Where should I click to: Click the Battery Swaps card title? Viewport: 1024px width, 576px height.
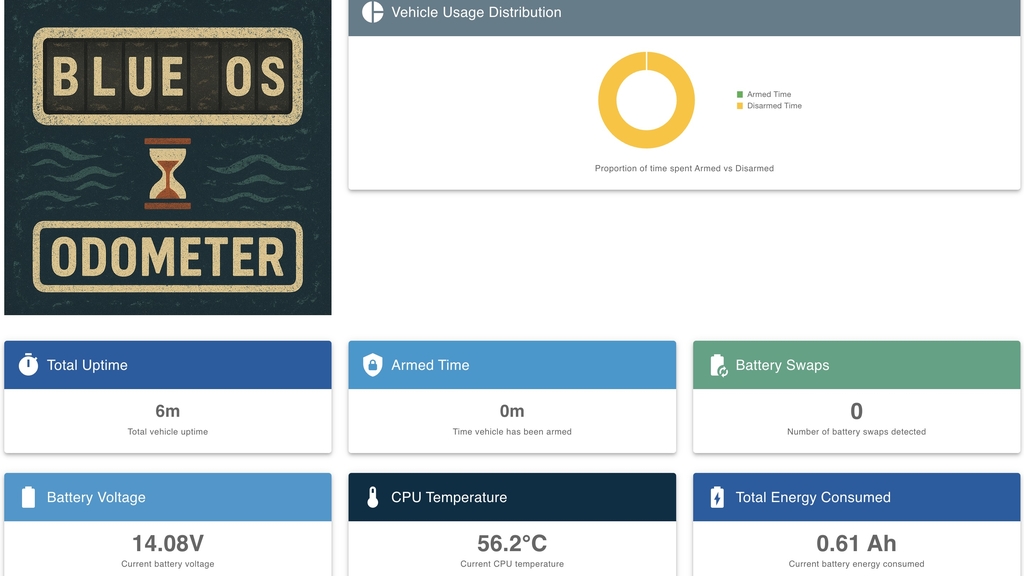782,365
